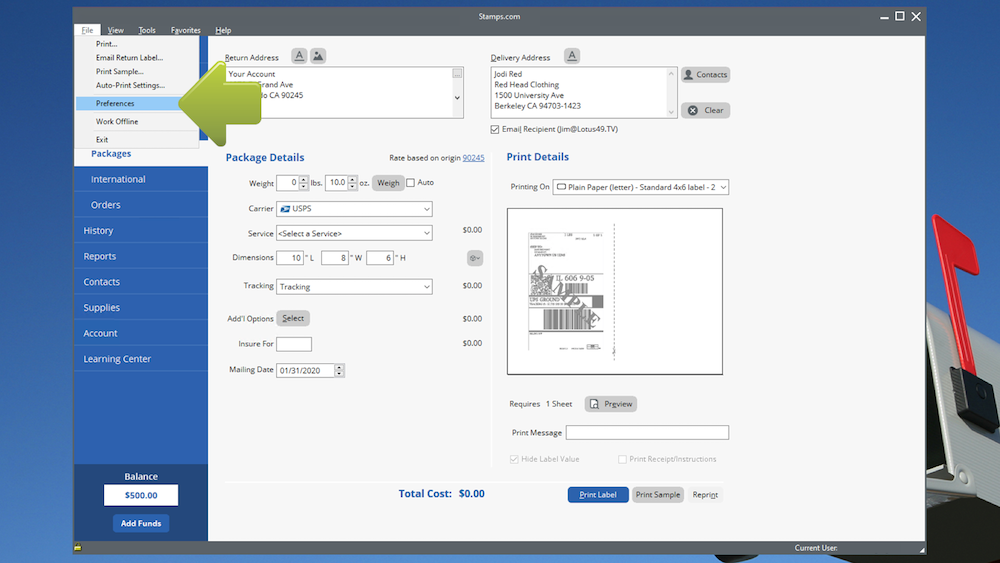This screenshot has width=1000, height=563.
Task: Clear the delivery address with the X button
Action: [705, 110]
